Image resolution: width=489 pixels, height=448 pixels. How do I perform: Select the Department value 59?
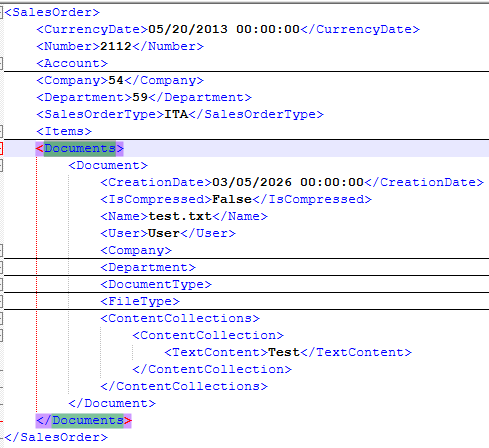[x=140, y=97]
